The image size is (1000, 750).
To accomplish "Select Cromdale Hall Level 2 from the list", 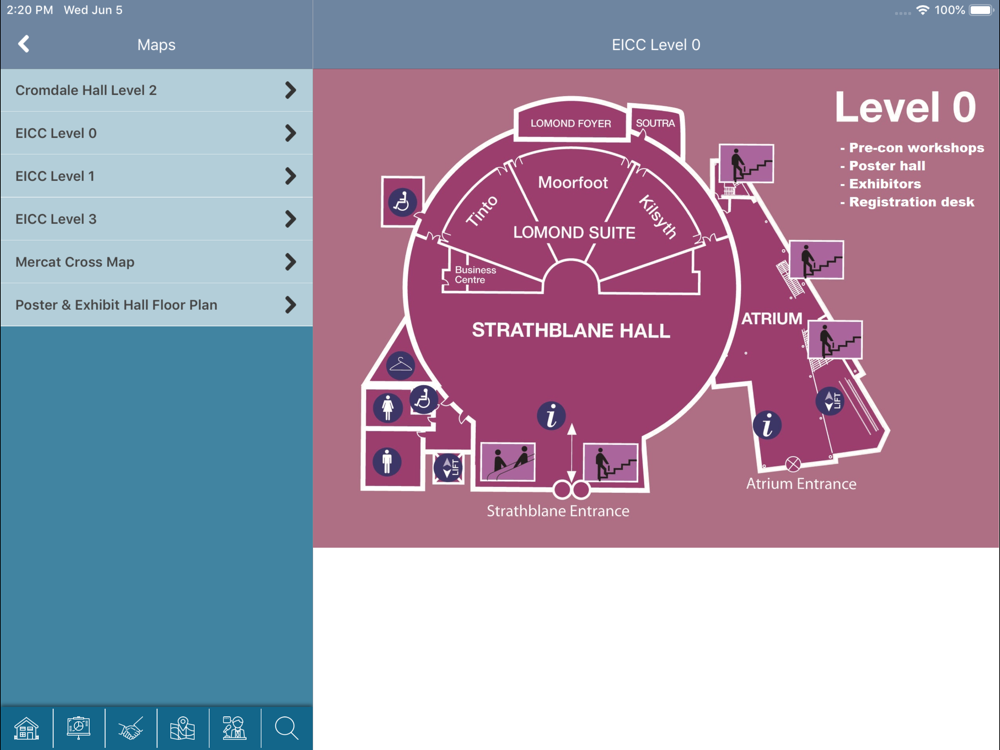I will coord(156,90).
